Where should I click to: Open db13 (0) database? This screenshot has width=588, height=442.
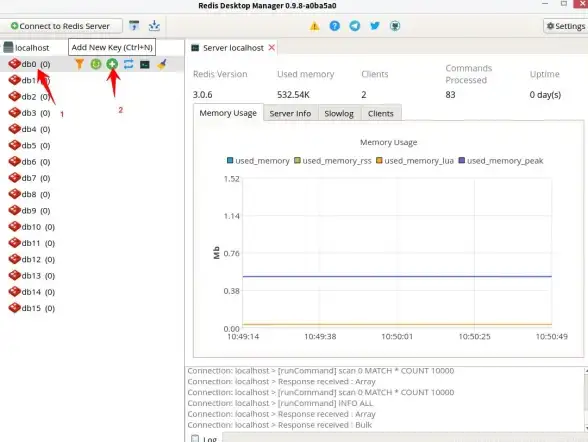pos(38,276)
